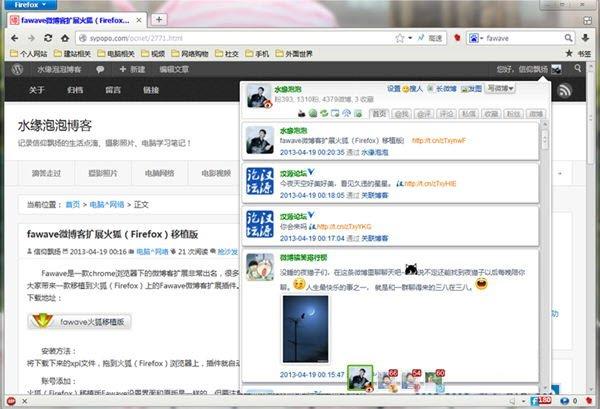The height and width of the screenshot is (409, 600).
Task: Bookmark this page with the star icon
Action: tap(400, 38)
